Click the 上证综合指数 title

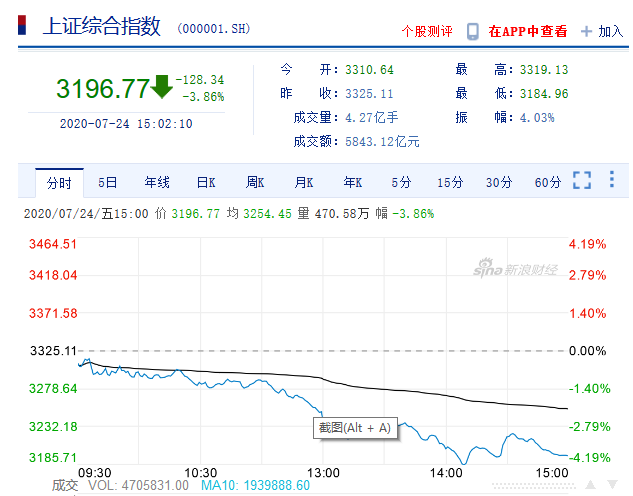[101, 27]
